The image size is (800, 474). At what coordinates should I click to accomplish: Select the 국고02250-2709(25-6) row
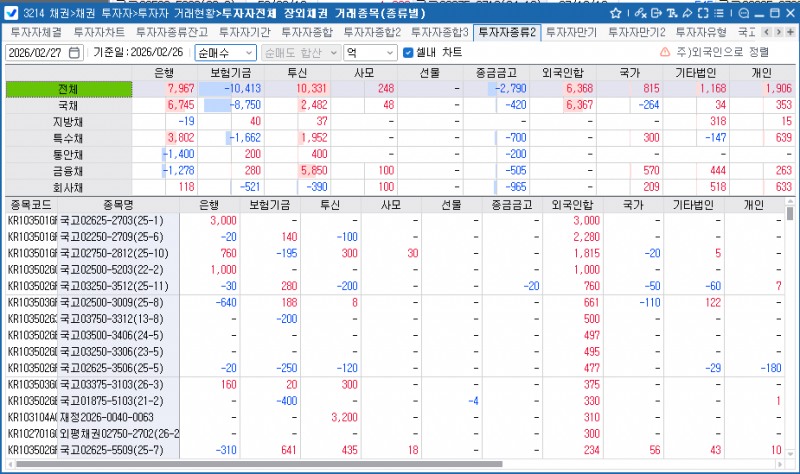pos(394,237)
